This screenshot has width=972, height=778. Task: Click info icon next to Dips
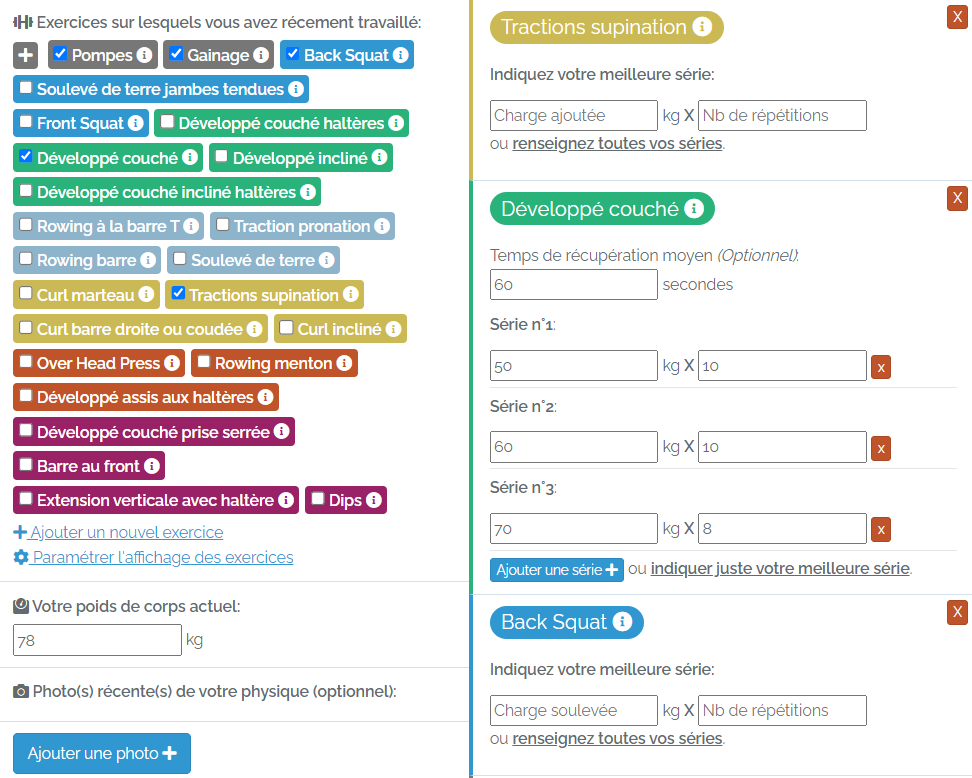374,500
